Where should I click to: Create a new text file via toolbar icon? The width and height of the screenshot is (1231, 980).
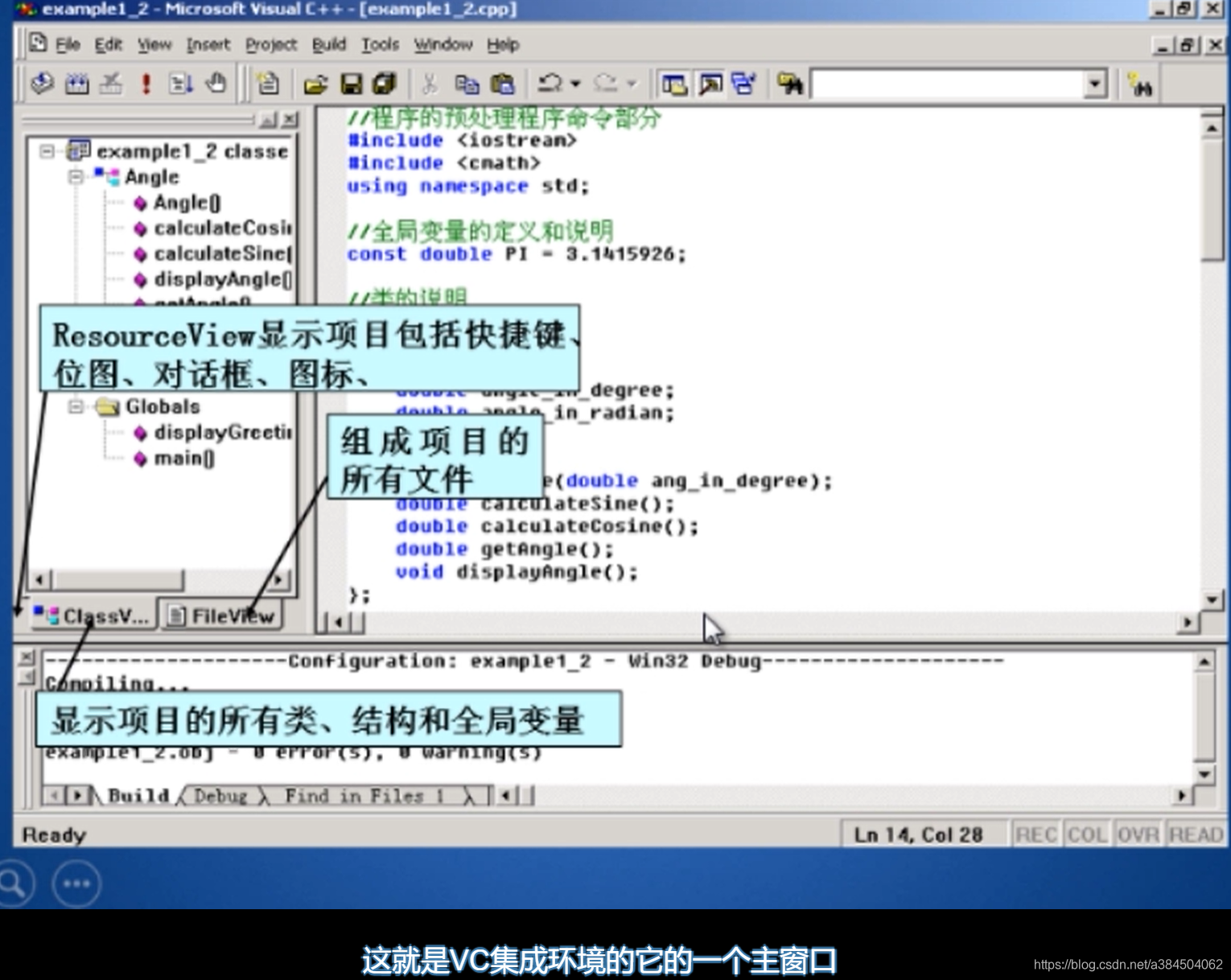(267, 83)
